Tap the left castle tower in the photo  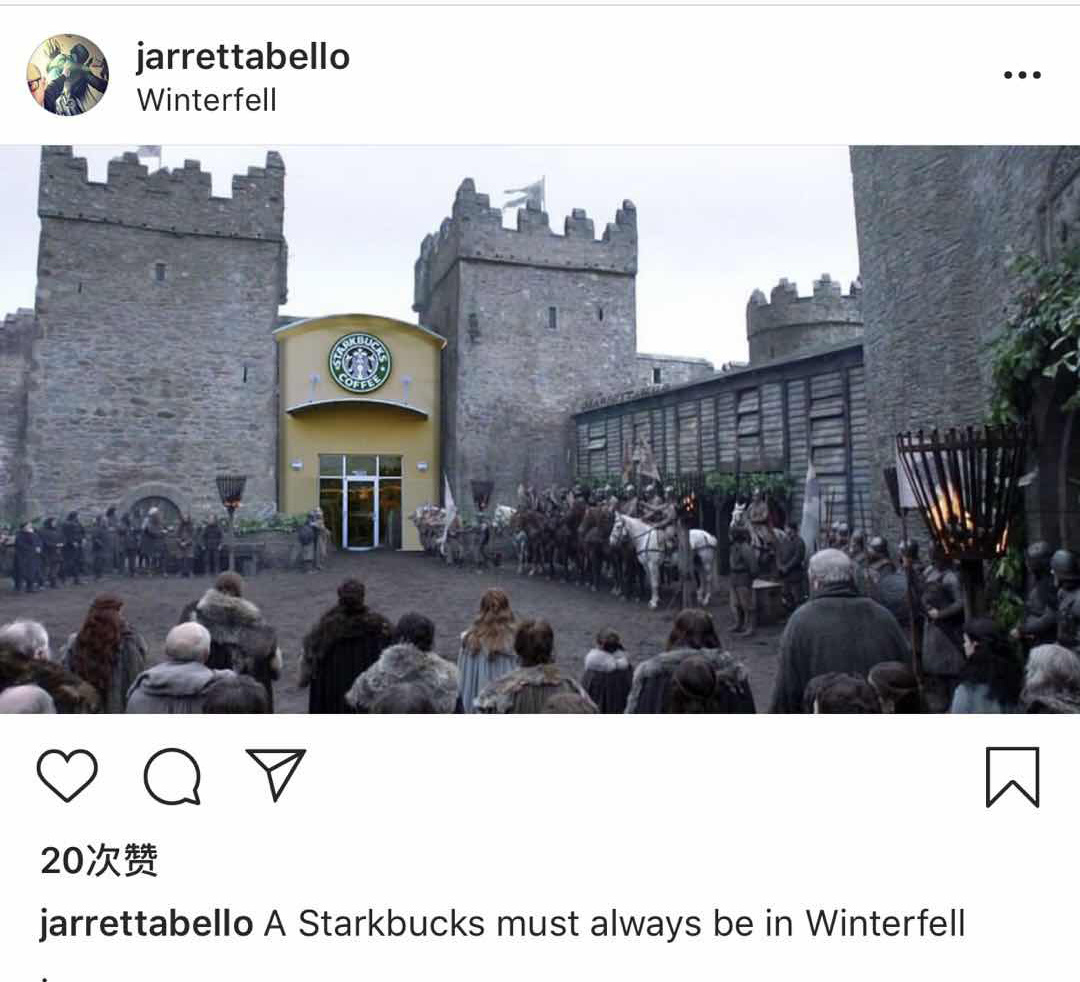(158, 331)
